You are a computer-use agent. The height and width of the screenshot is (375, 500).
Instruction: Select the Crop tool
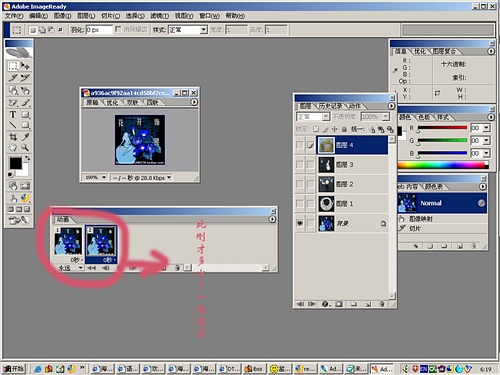[13, 137]
